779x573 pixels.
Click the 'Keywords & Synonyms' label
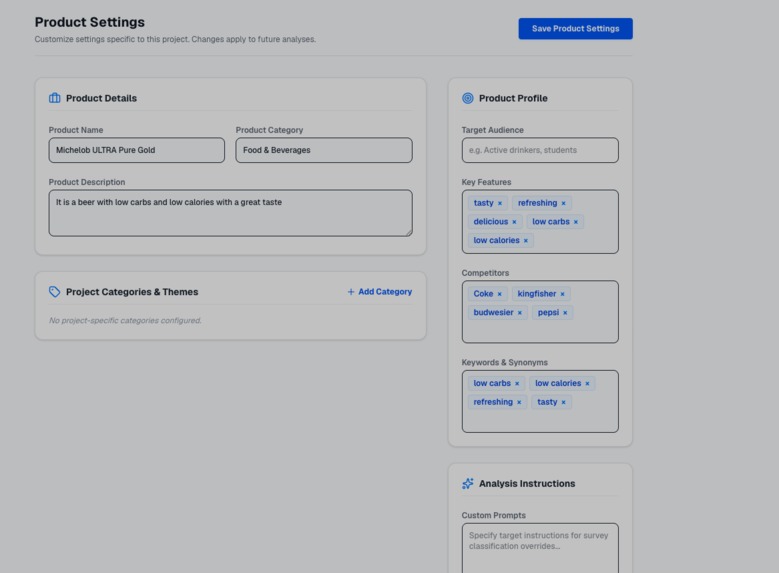pos(505,363)
